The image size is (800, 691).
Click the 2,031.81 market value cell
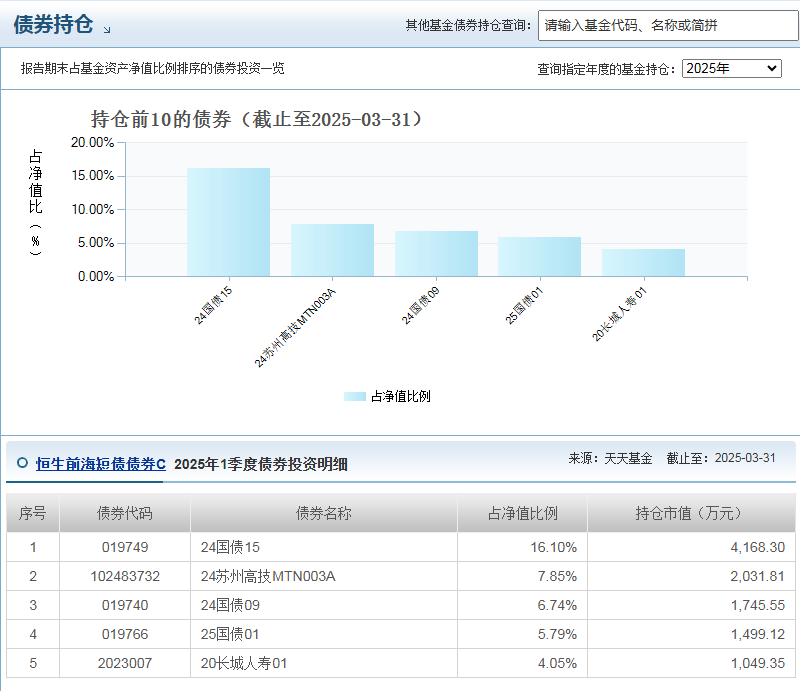692,576
